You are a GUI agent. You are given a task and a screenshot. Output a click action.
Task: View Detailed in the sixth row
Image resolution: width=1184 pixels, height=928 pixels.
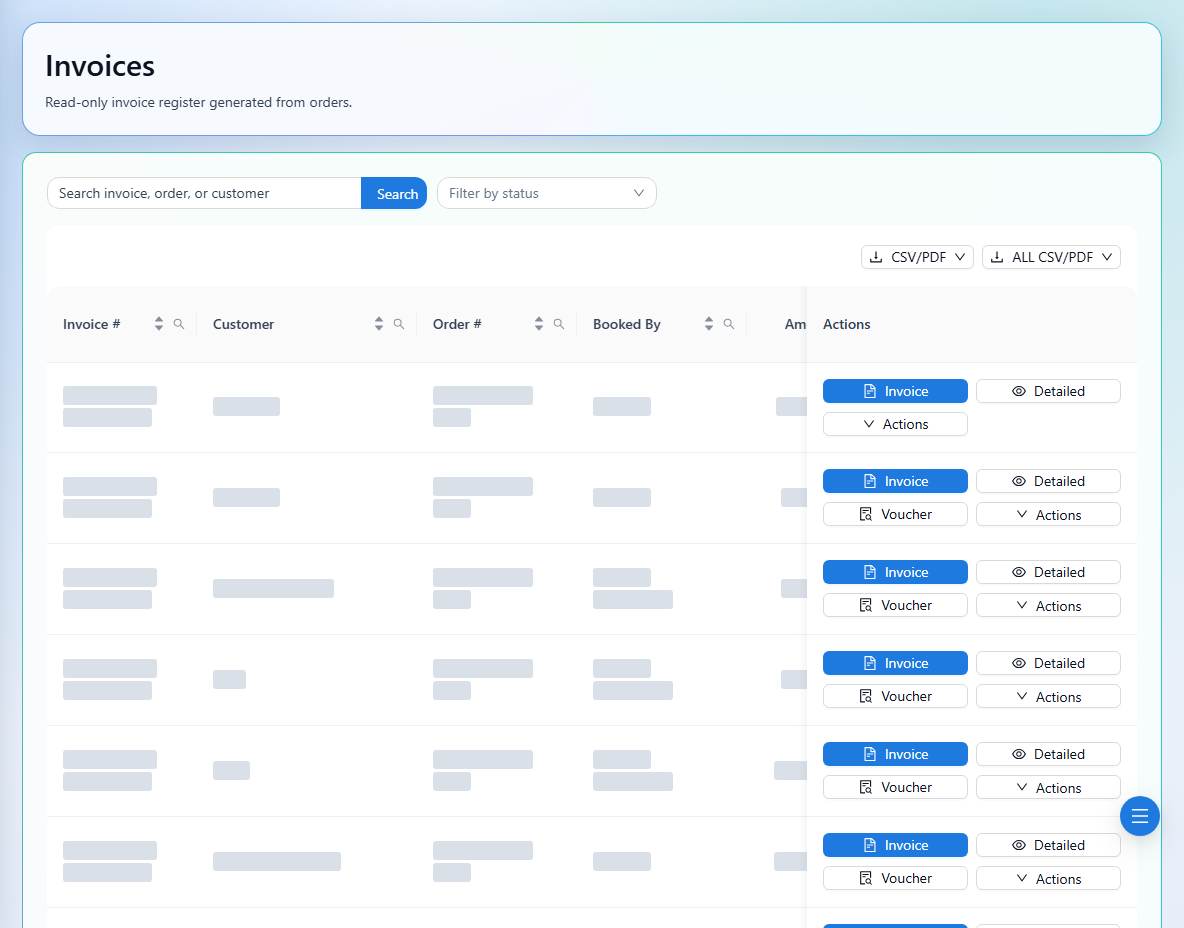tap(1048, 845)
